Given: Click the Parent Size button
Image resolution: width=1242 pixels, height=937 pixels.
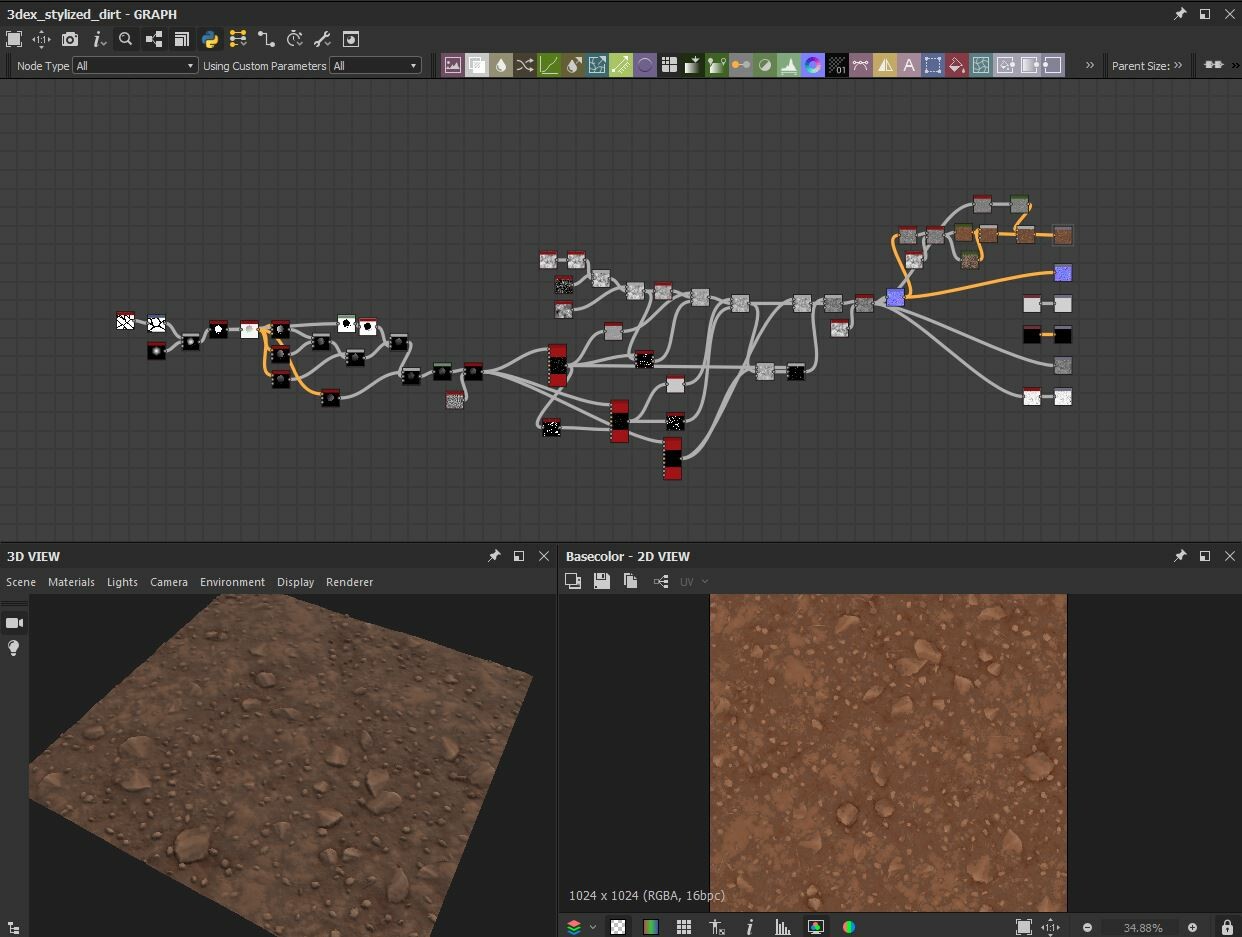Looking at the screenshot, I should pos(1148,65).
